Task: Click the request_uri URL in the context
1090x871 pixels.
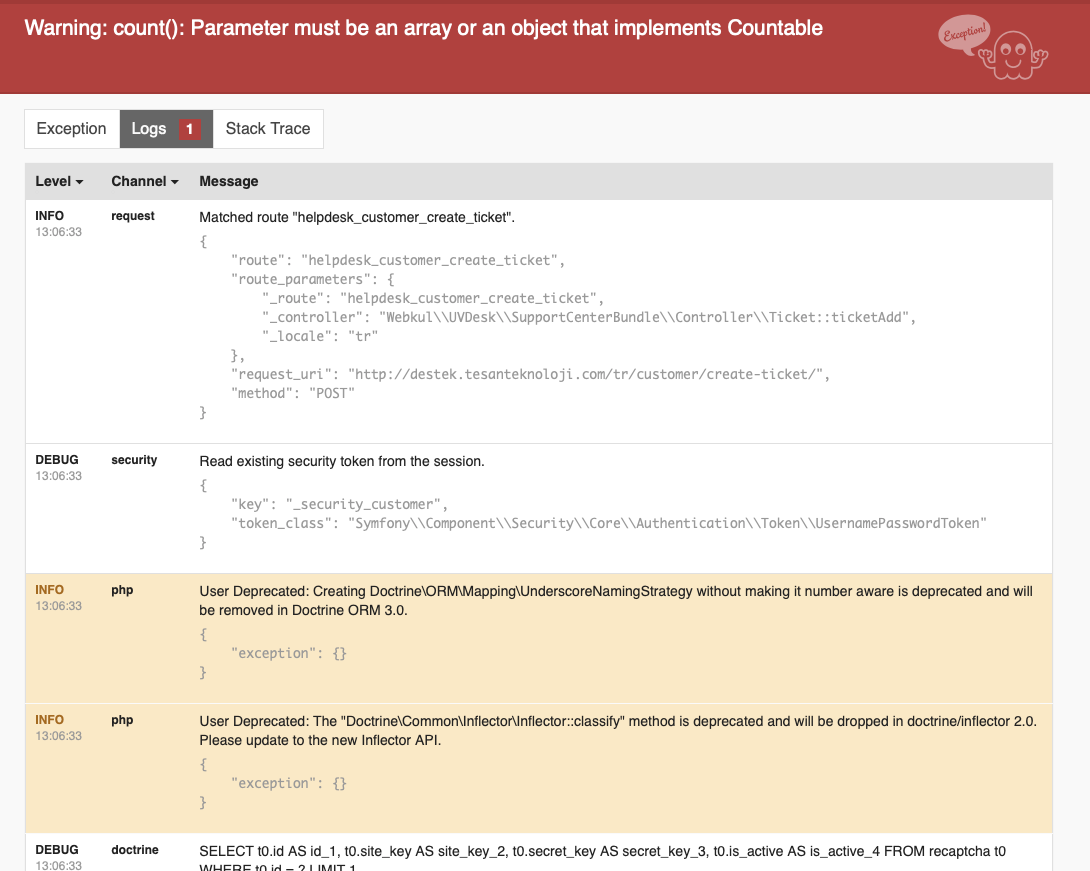Action: 588,374
